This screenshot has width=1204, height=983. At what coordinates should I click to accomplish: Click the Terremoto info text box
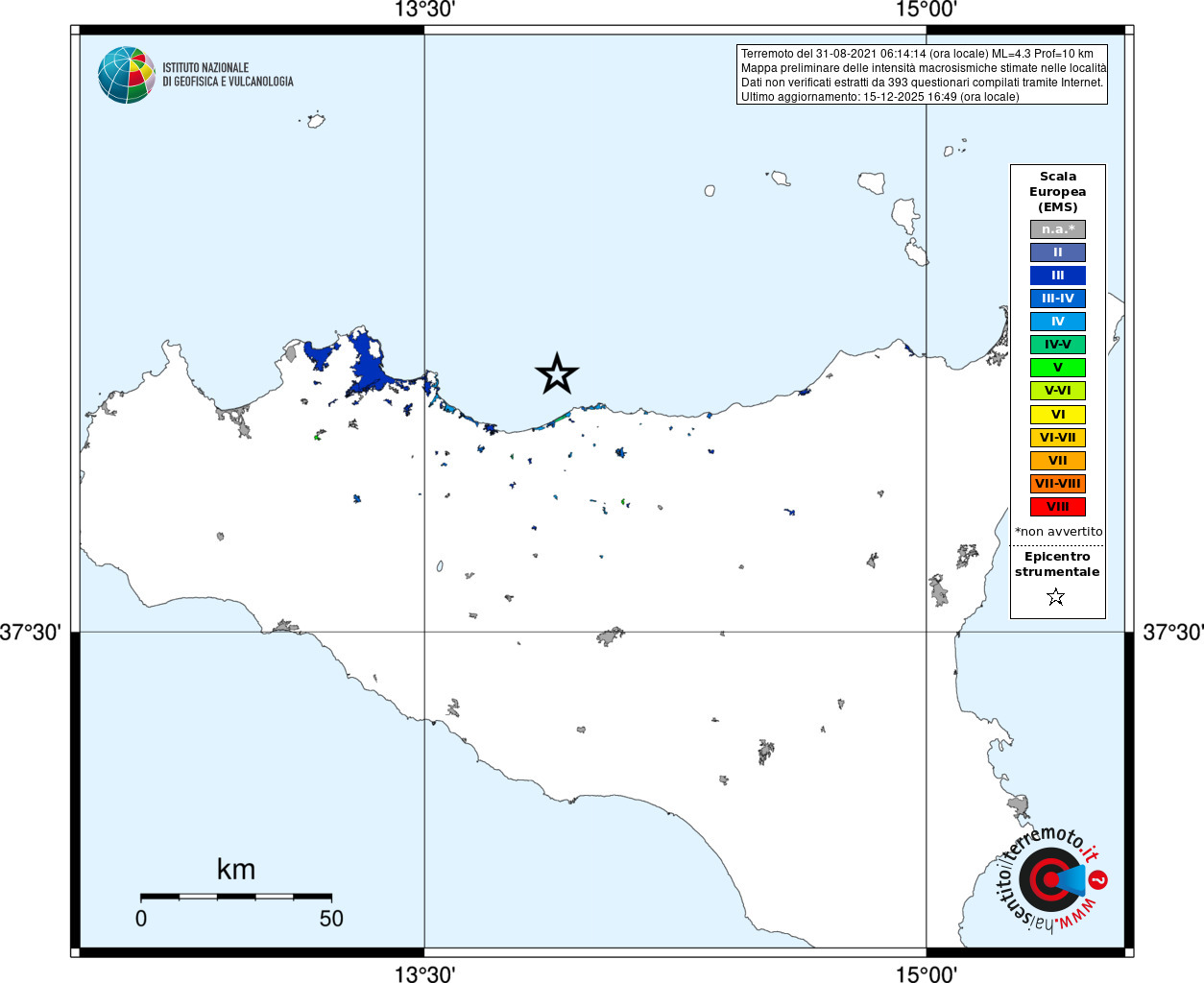pyautogui.click(x=922, y=75)
